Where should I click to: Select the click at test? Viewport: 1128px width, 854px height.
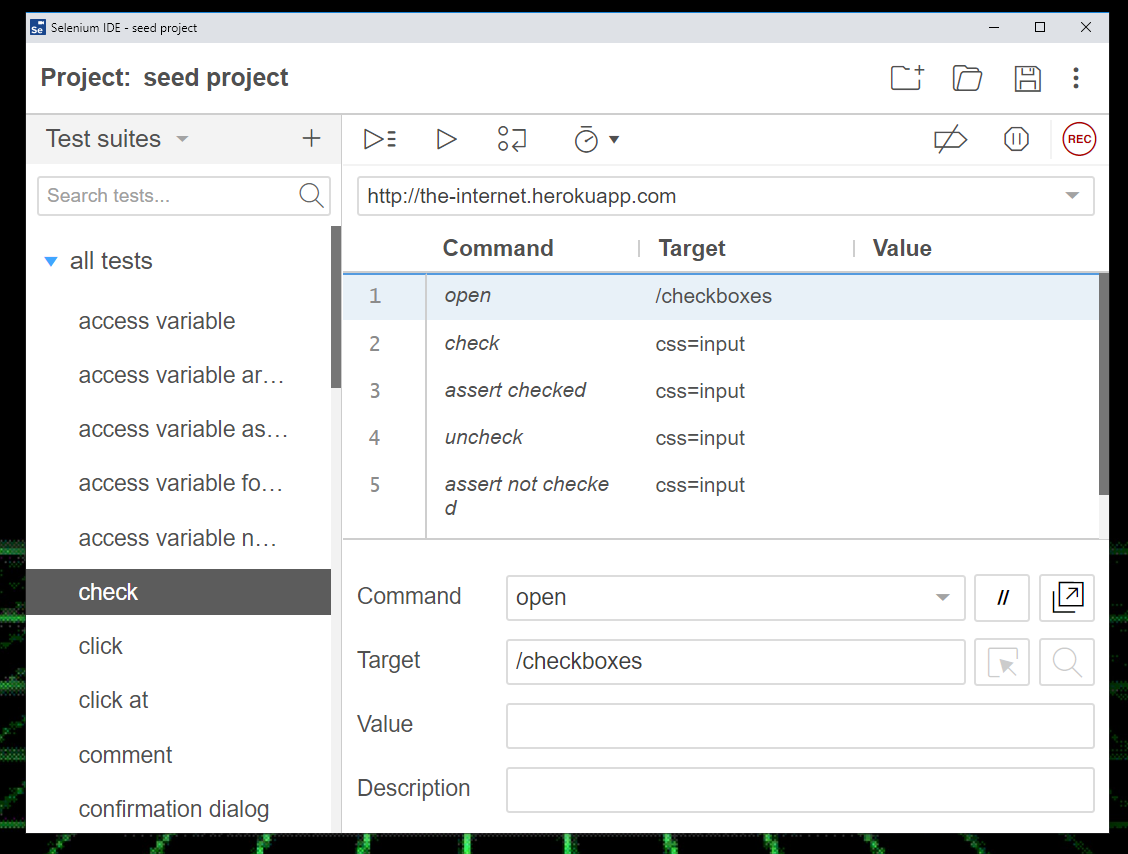(178, 700)
